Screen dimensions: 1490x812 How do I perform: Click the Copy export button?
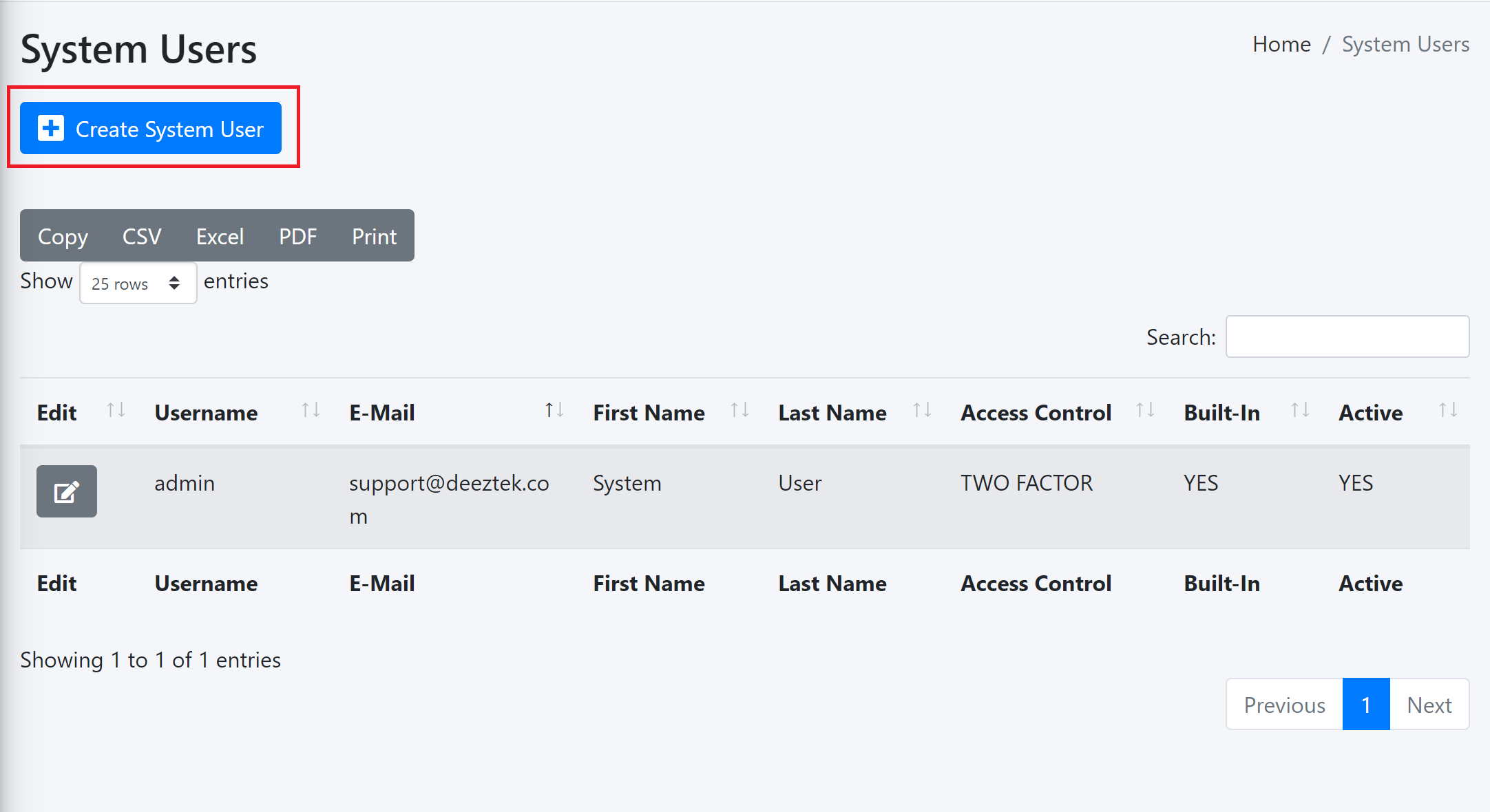coord(63,236)
